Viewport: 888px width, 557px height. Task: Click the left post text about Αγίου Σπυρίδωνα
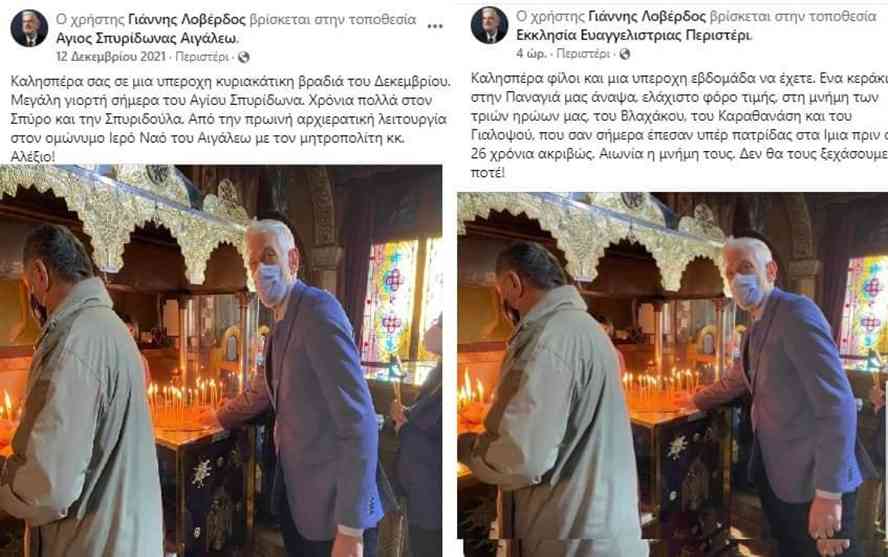coord(230,119)
